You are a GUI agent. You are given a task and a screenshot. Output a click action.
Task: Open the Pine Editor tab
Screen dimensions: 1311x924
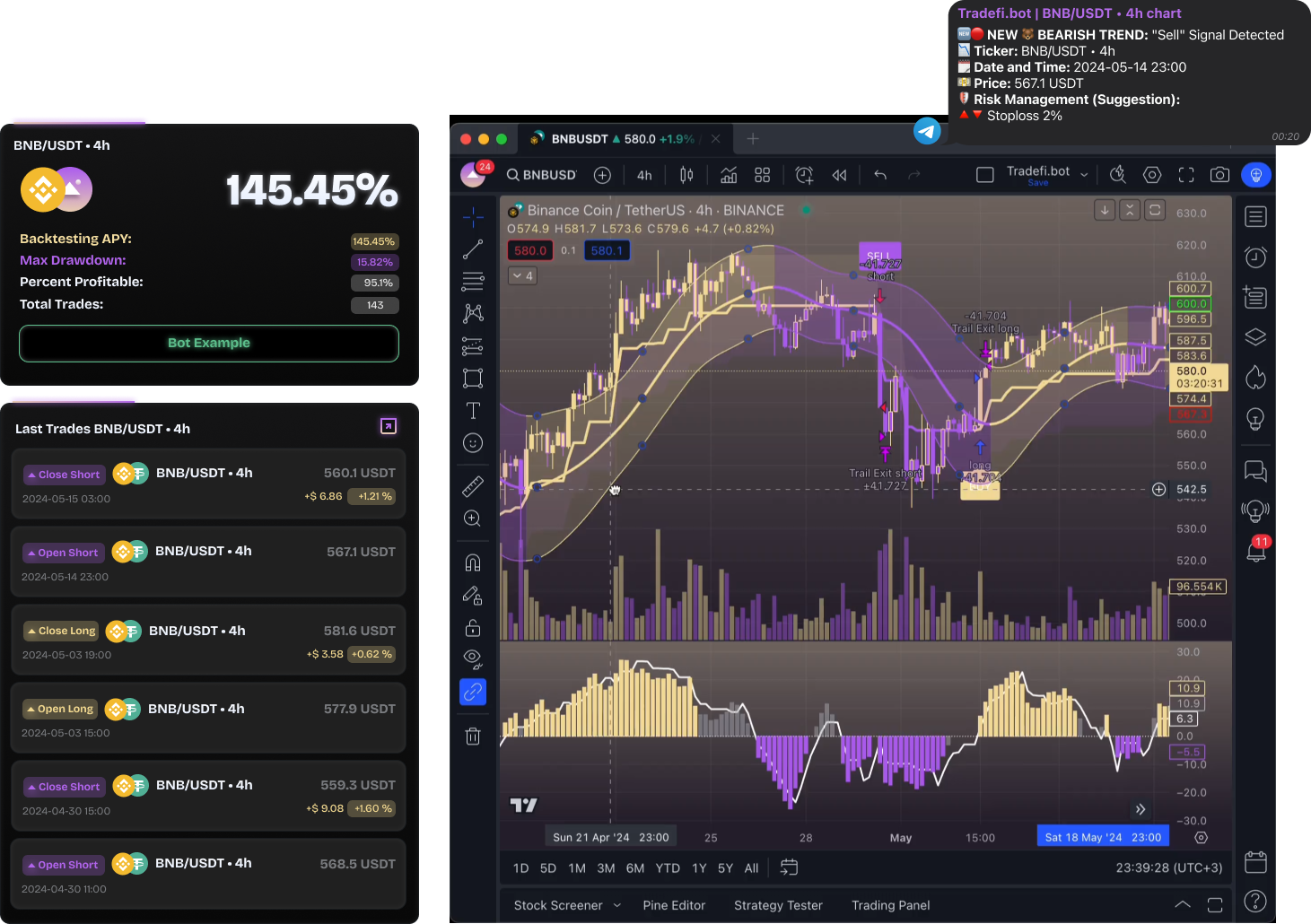674,905
